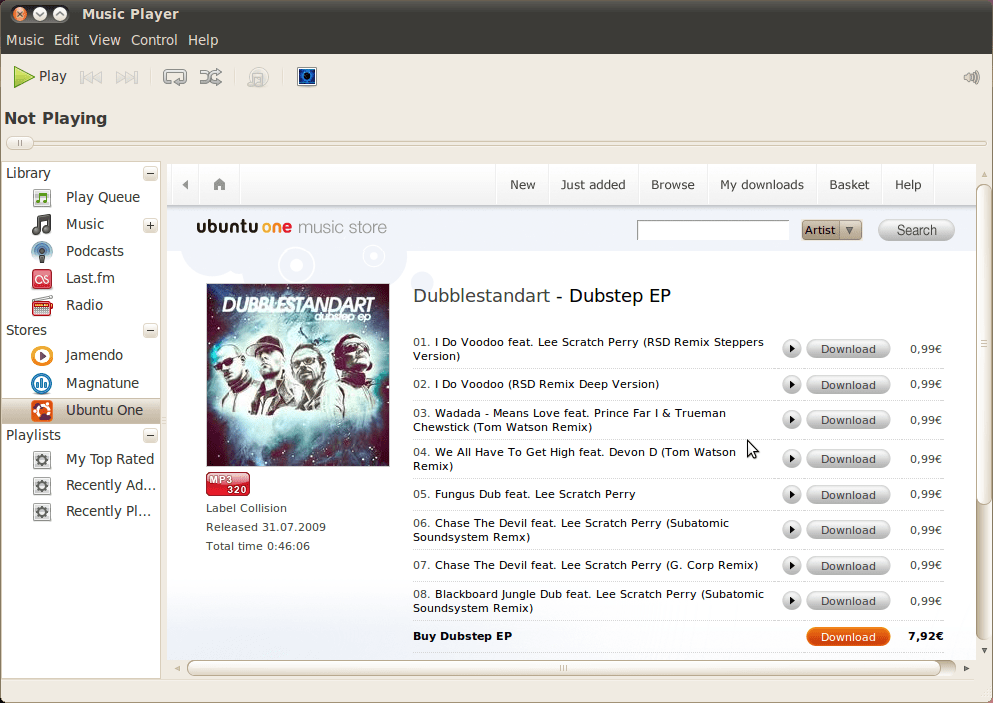This screenshot has height=703, width=993.
Task: Click the MP3 320 format badge
Action: [228, 484]
